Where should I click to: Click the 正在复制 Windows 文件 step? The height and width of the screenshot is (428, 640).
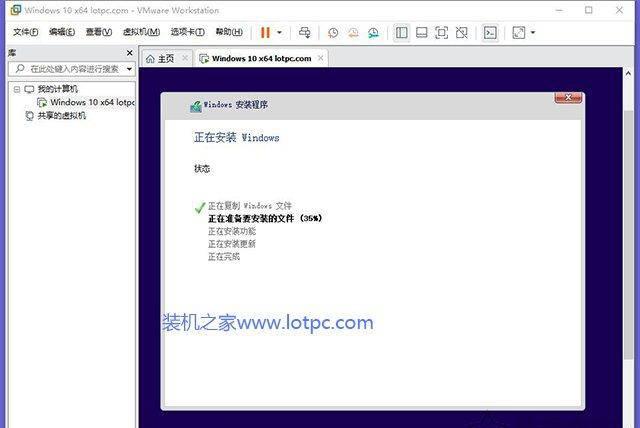[250, 206]
